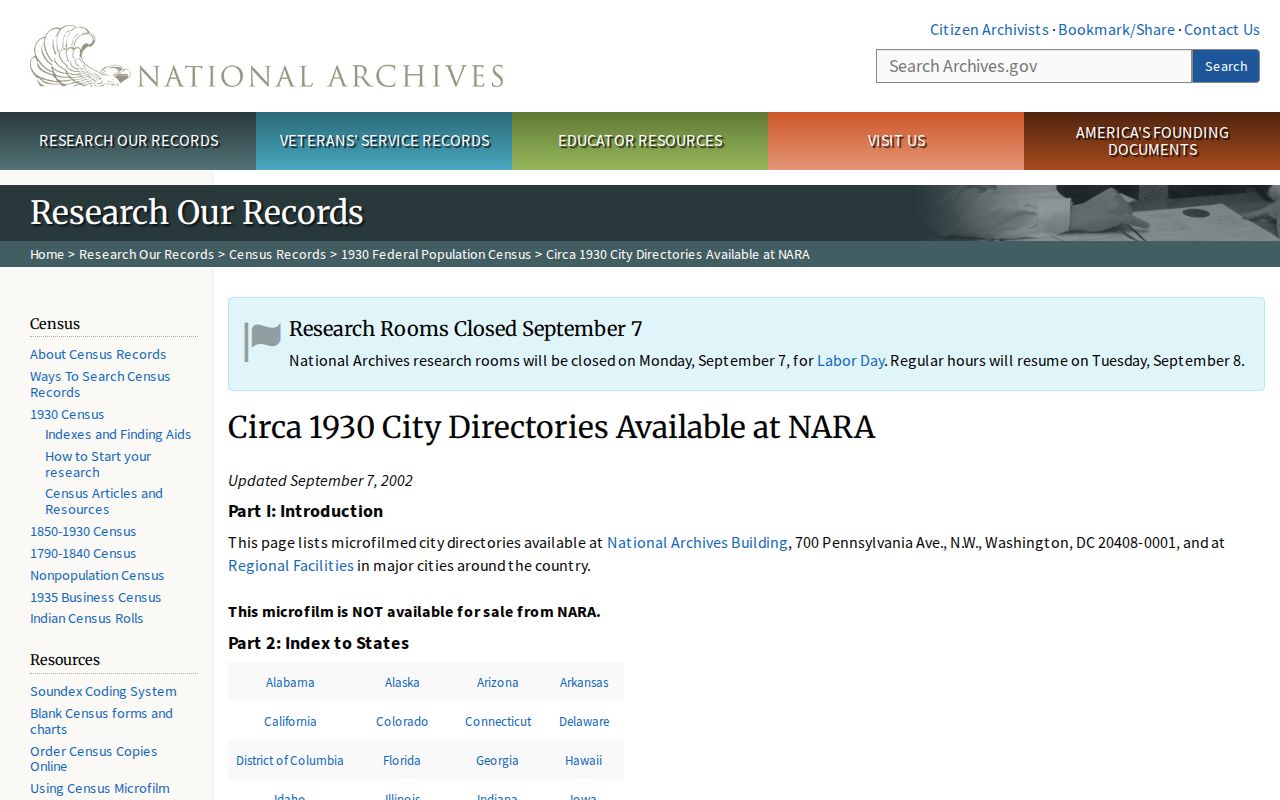Viewport: 1280px width, 800px height.
Task: Follow the Contact Us link
Action: click(1222, 30)
